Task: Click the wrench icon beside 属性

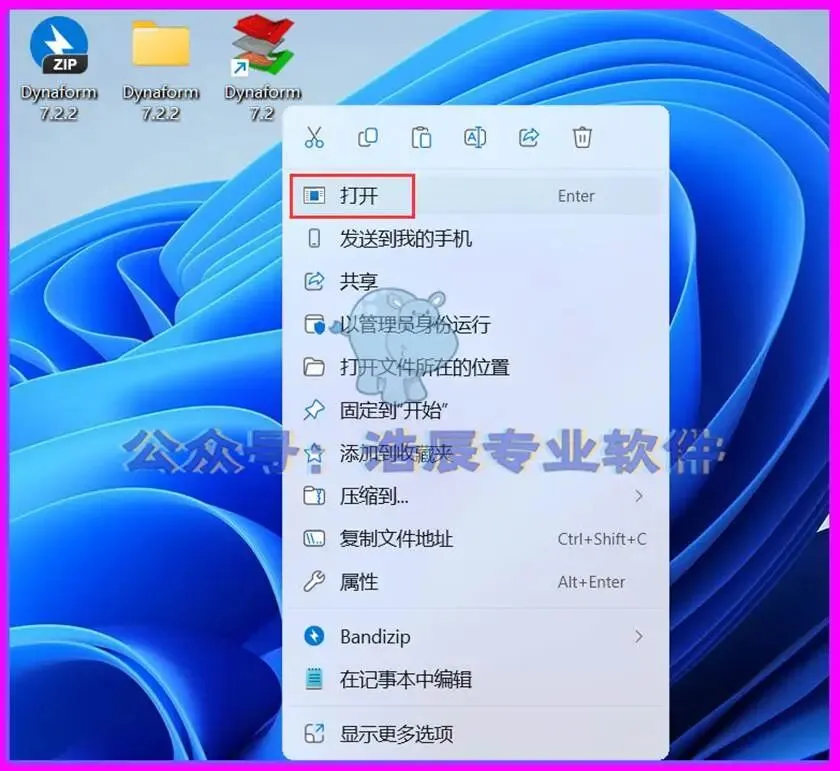Action: [x=314, y=582]
